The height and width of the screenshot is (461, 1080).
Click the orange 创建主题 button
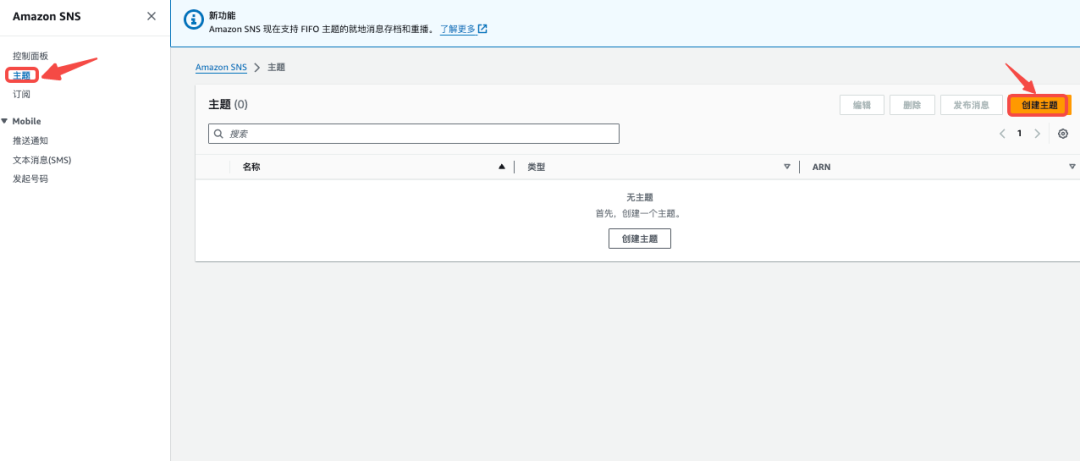click(1039, 105)
